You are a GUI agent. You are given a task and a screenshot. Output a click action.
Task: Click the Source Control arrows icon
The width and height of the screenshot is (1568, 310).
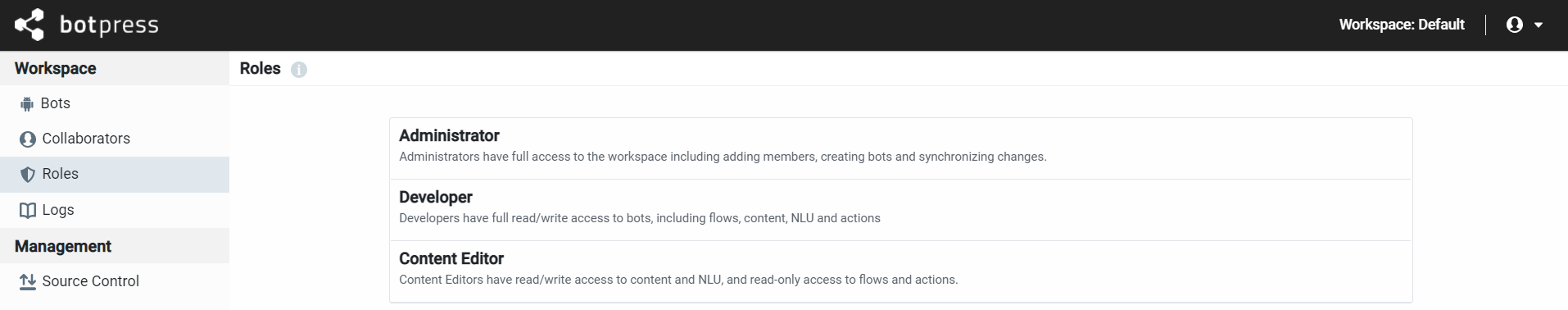click(x=28, y=282)
